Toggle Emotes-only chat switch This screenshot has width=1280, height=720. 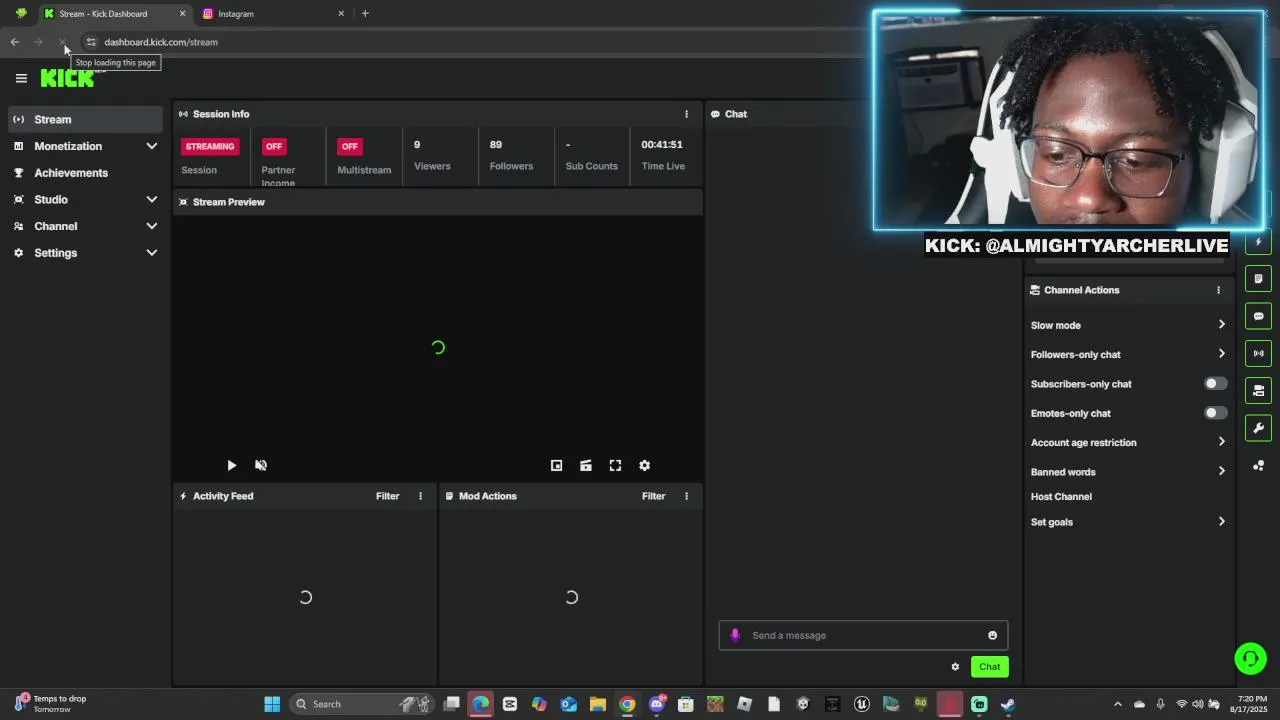(1215, 413)
